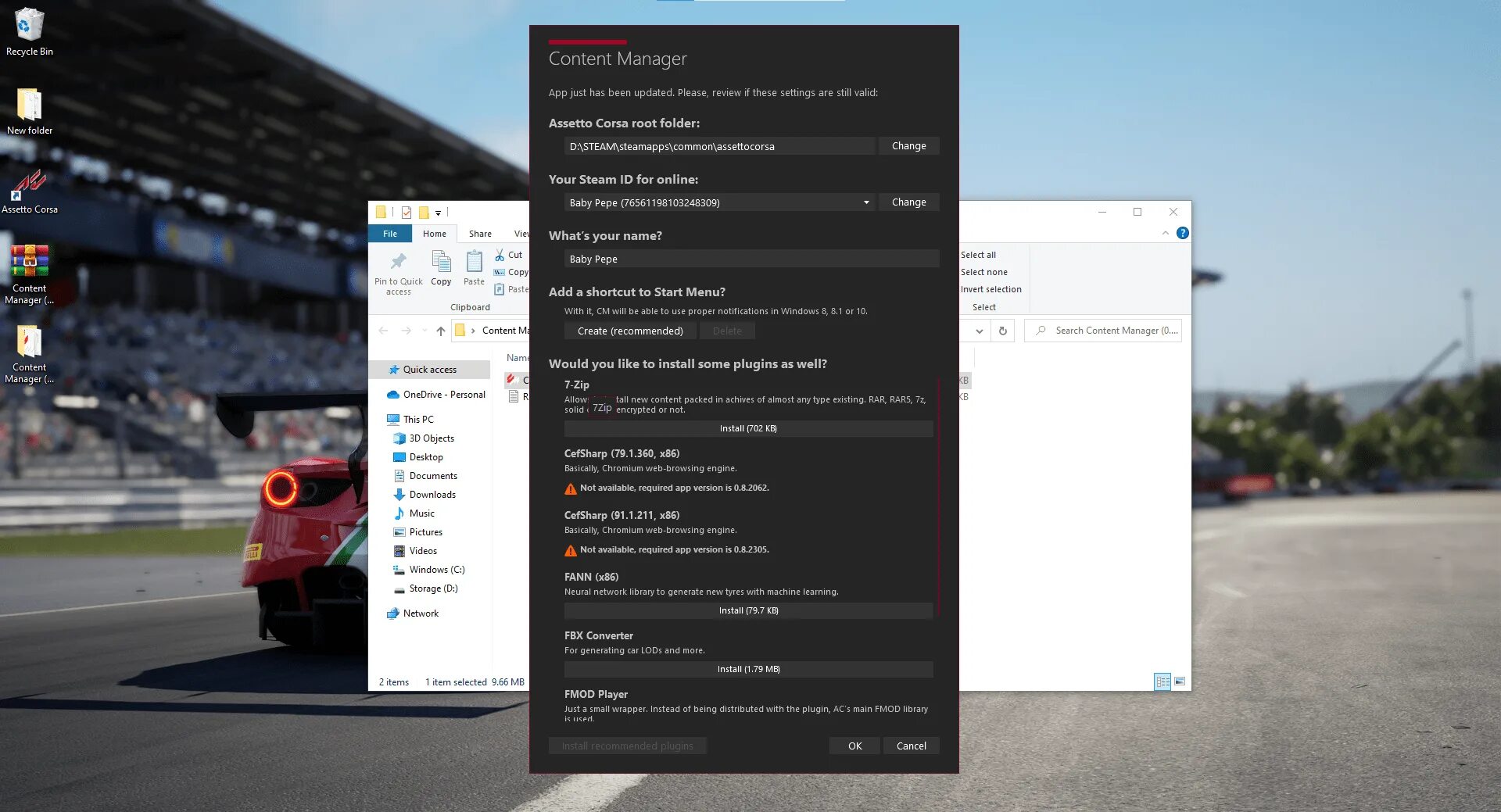Open Desktop in the navigation pane
Image resolution: width=1501 pixels, height=812 pixels.
tap(418, 457)
